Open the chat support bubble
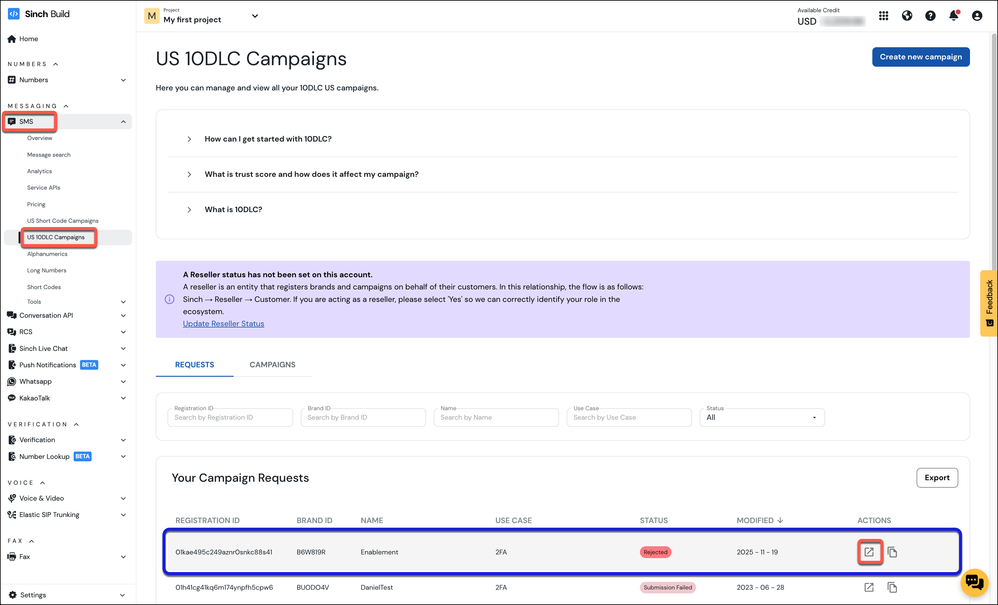The height and width of the screenshot is (605, 998). point(973,581)
